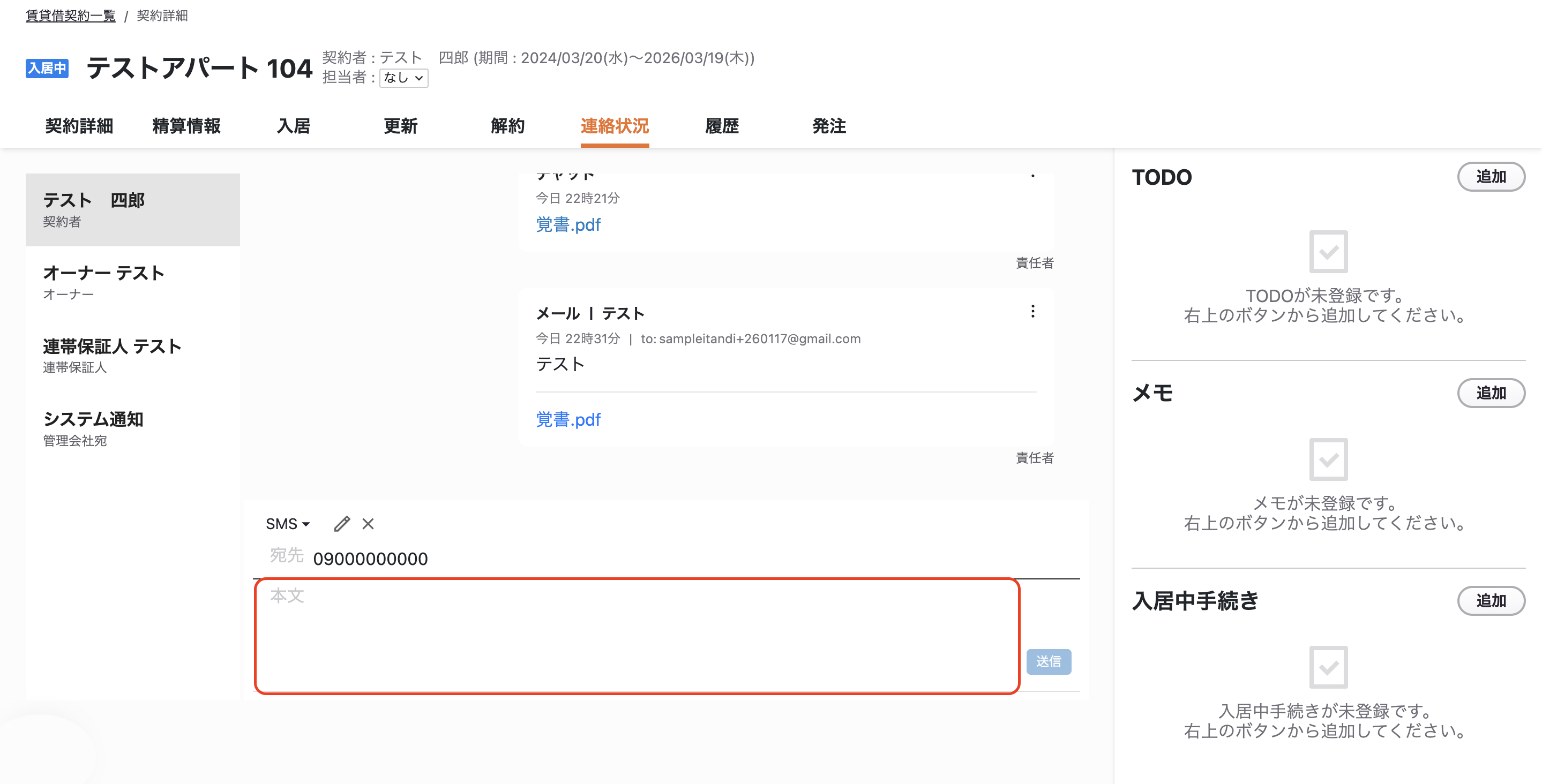Select contact 連帯保証人 テスト
The height and width of the screenshot is (784, 1542).
[x=133, y=356]
